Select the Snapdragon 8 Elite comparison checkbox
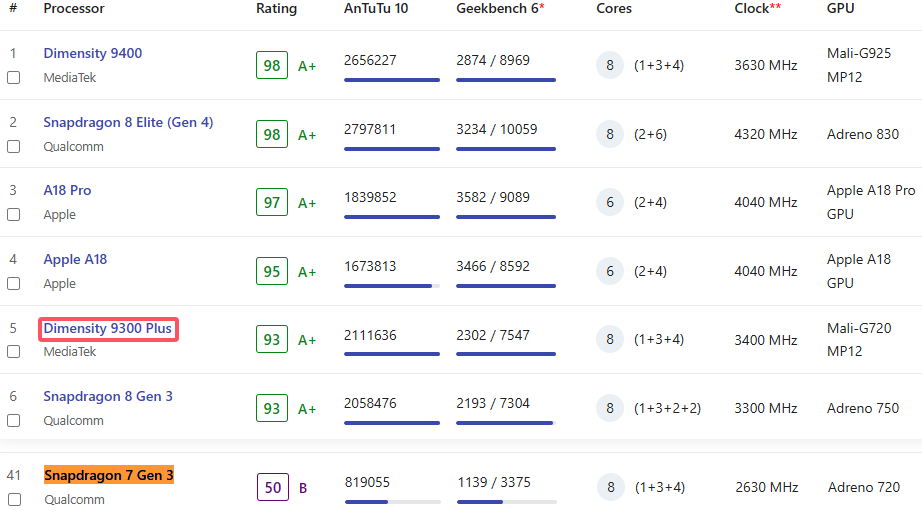922x519 pixels. pyautogui.click(x=14, y=146)
